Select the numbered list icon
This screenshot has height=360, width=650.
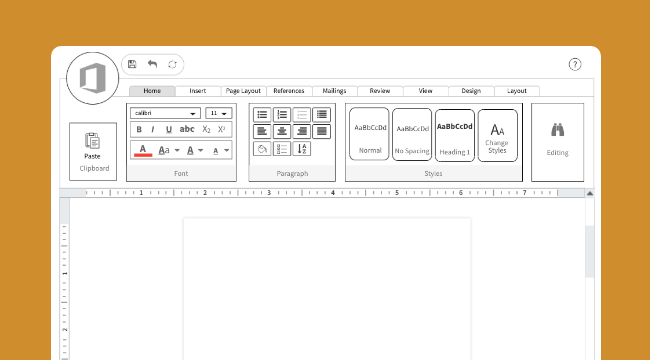click(x=282, y=114)
